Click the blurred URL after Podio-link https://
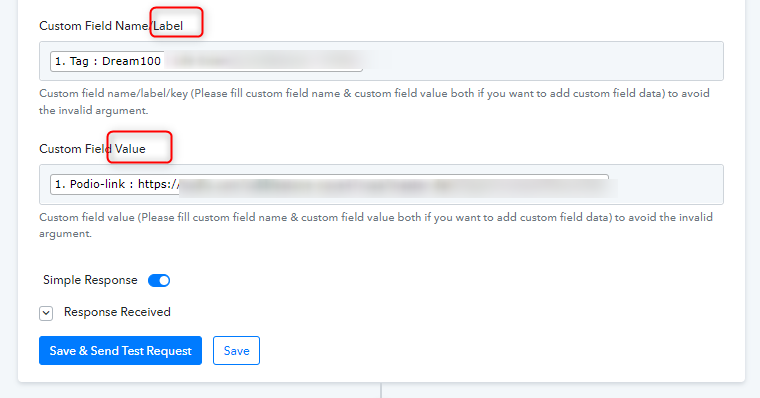 point(398,188)
